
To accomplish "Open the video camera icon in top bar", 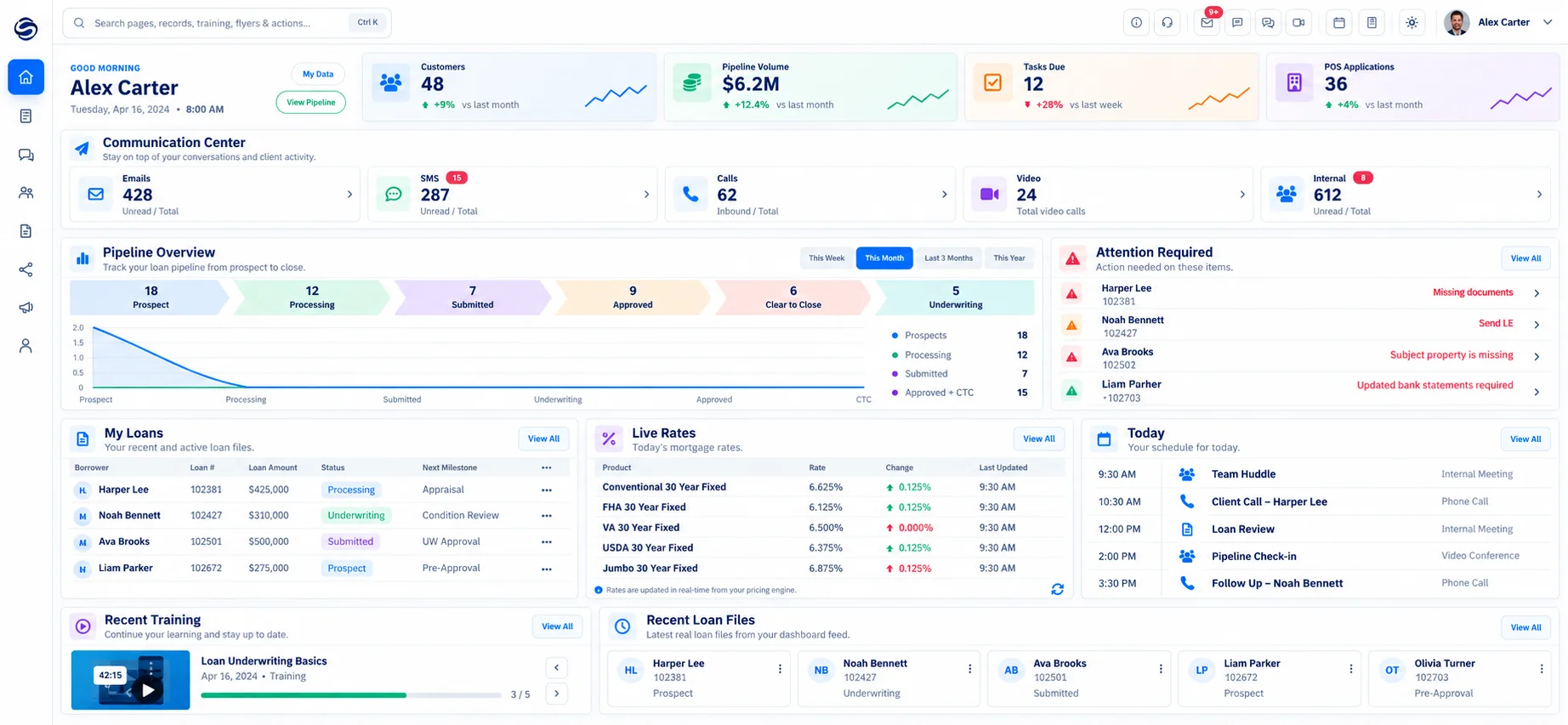I will [1298, 23].
